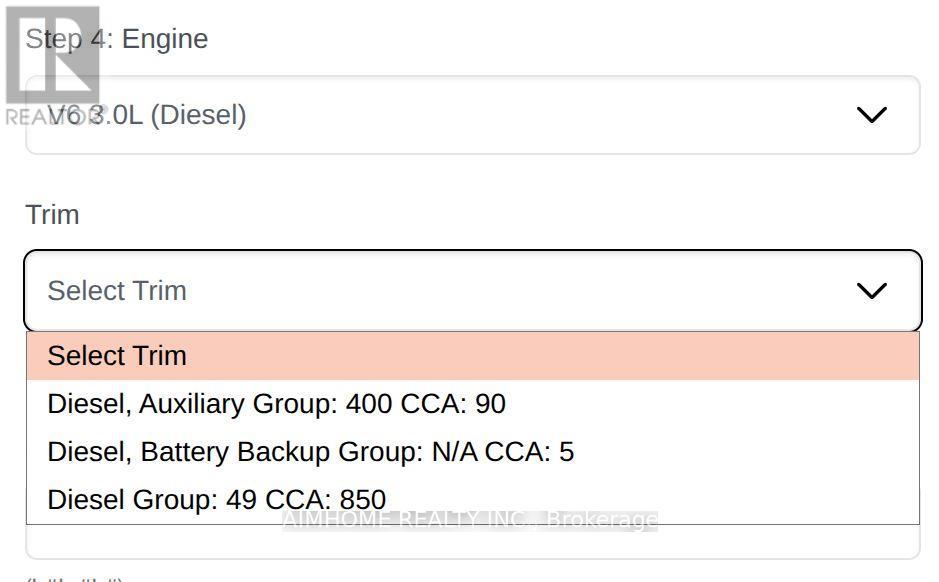Click the 'Trim' field label
This screenshot has height=582, width=939.
(52, 215)
